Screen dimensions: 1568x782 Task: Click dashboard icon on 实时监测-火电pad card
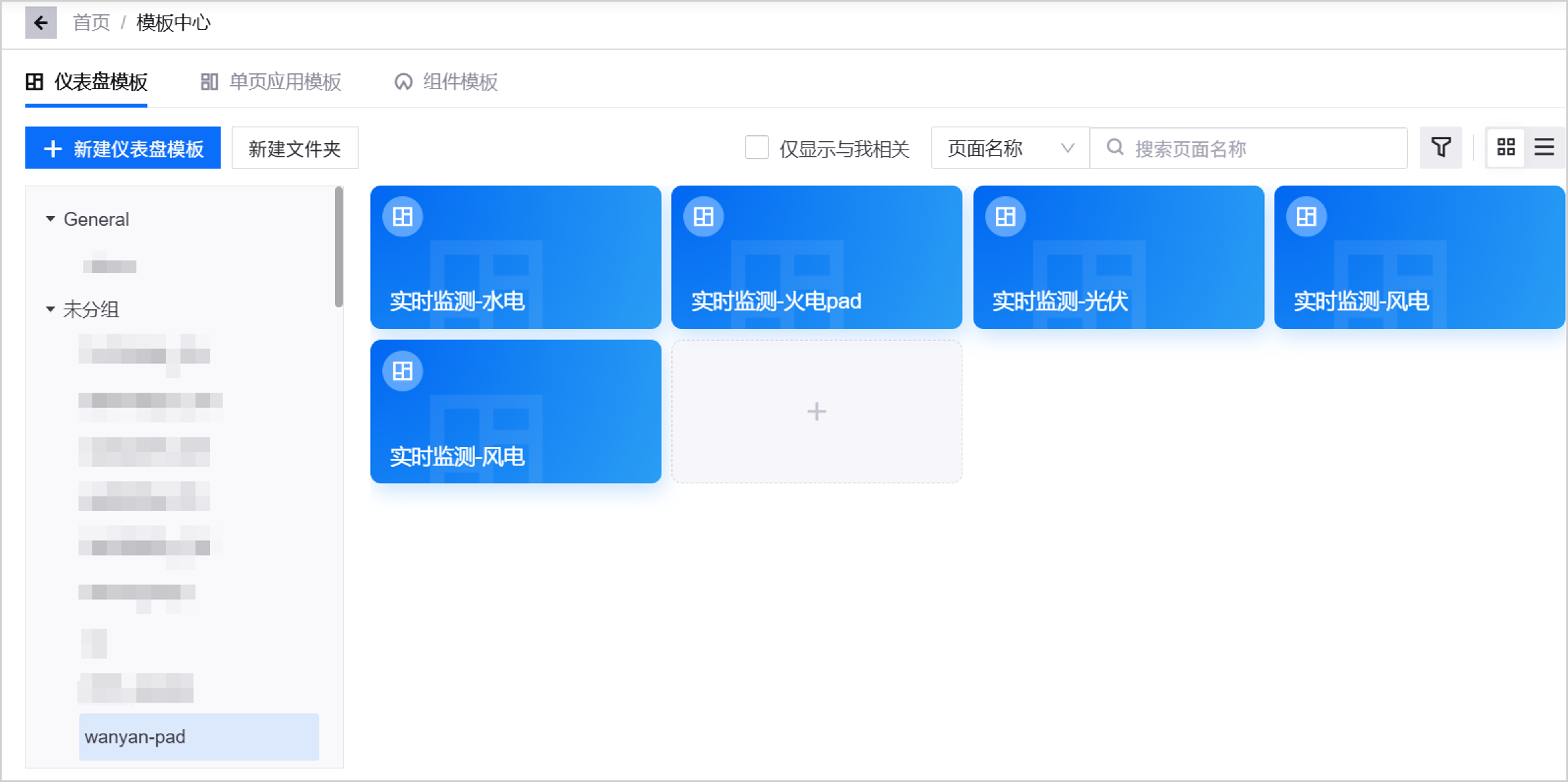704,217
